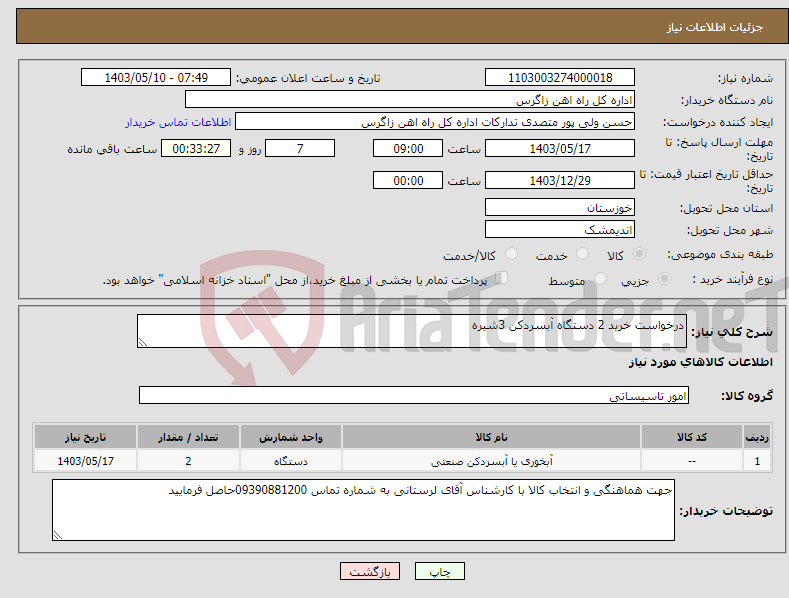The height and width of the screenshot is (598, 789).
Task: Click the response deadline date 1403/05/17 field
Action: [560, 148]
